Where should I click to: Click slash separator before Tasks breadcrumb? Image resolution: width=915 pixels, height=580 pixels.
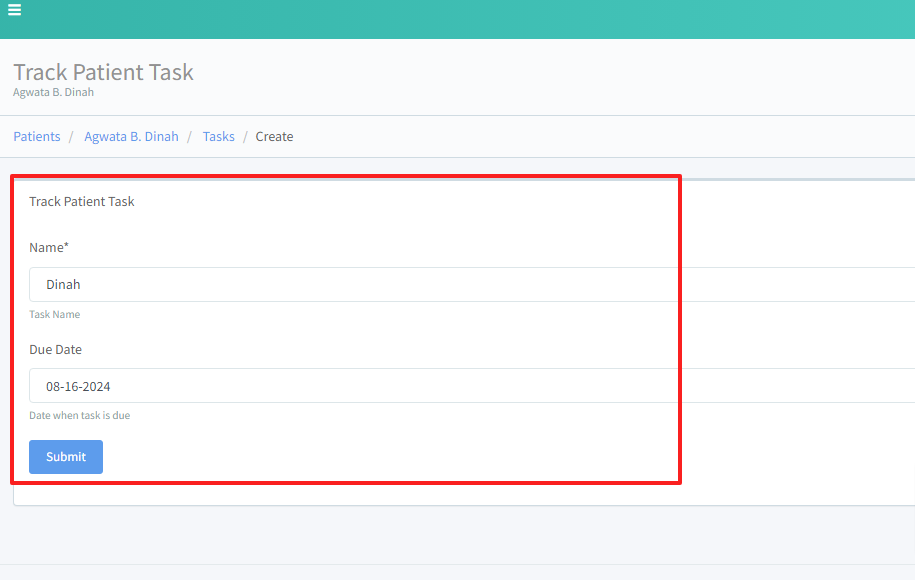[x=190, y=137]
